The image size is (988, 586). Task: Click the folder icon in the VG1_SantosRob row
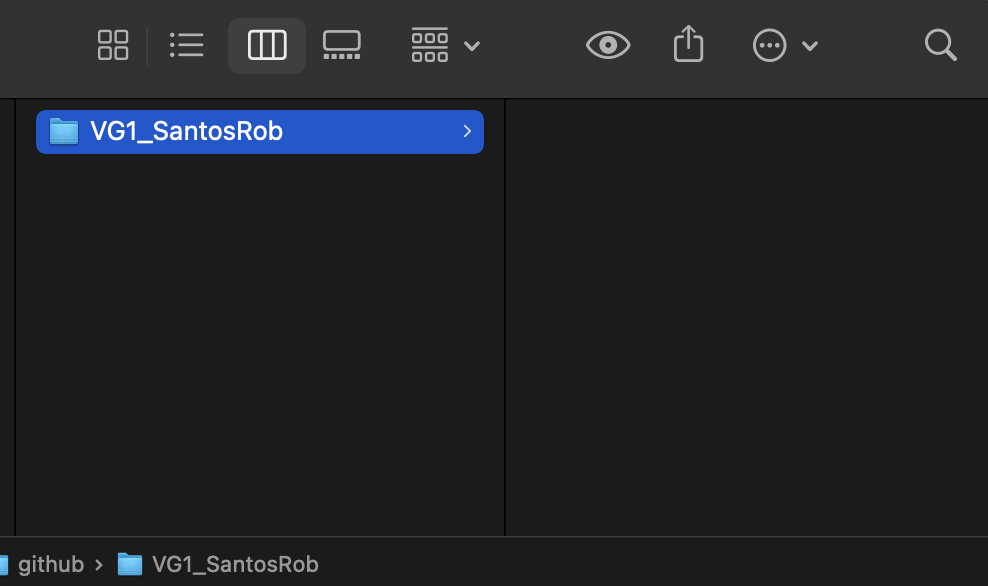click(x=64, y=131)
